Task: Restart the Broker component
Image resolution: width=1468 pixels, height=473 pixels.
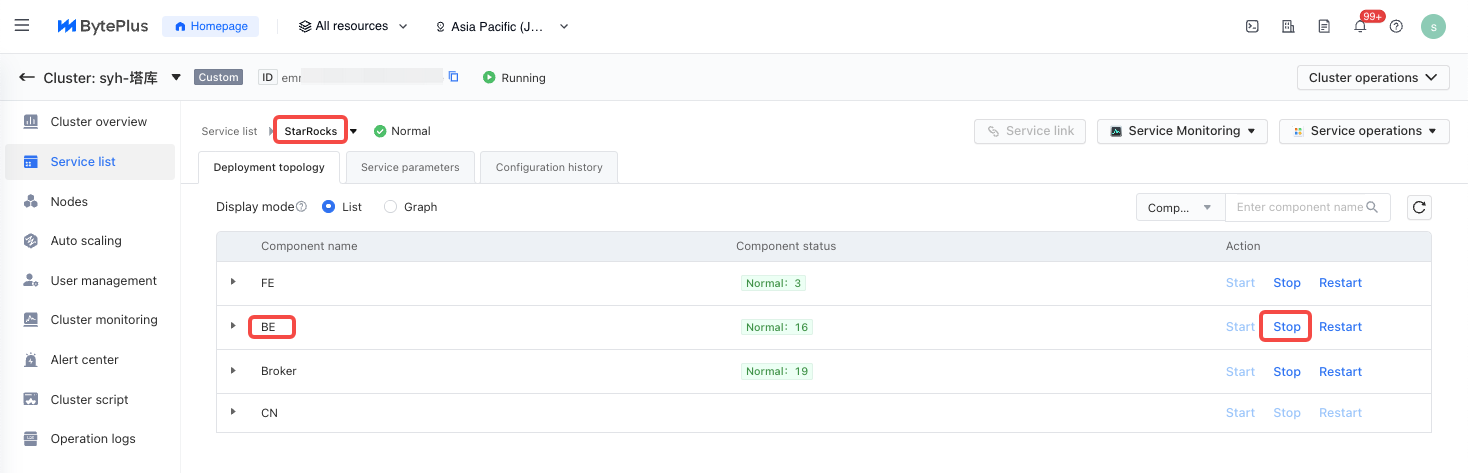Action: (x=1340, y=371)
